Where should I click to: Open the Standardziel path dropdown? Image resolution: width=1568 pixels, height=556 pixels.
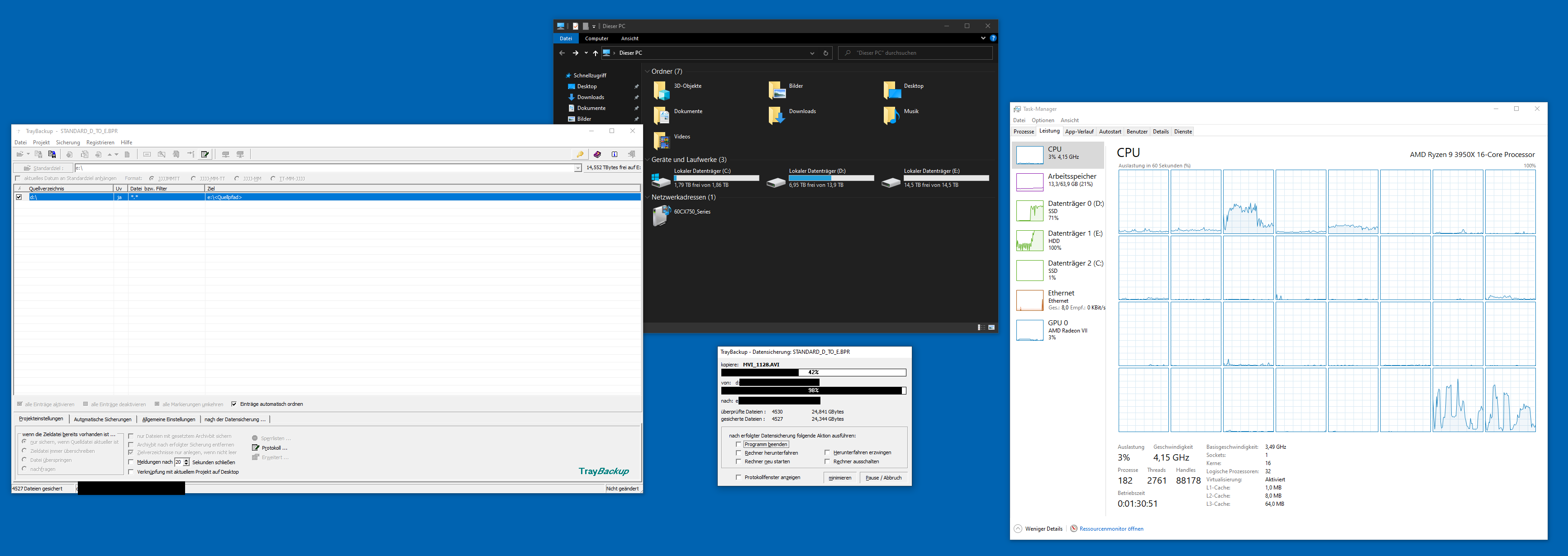pos(578,168)
